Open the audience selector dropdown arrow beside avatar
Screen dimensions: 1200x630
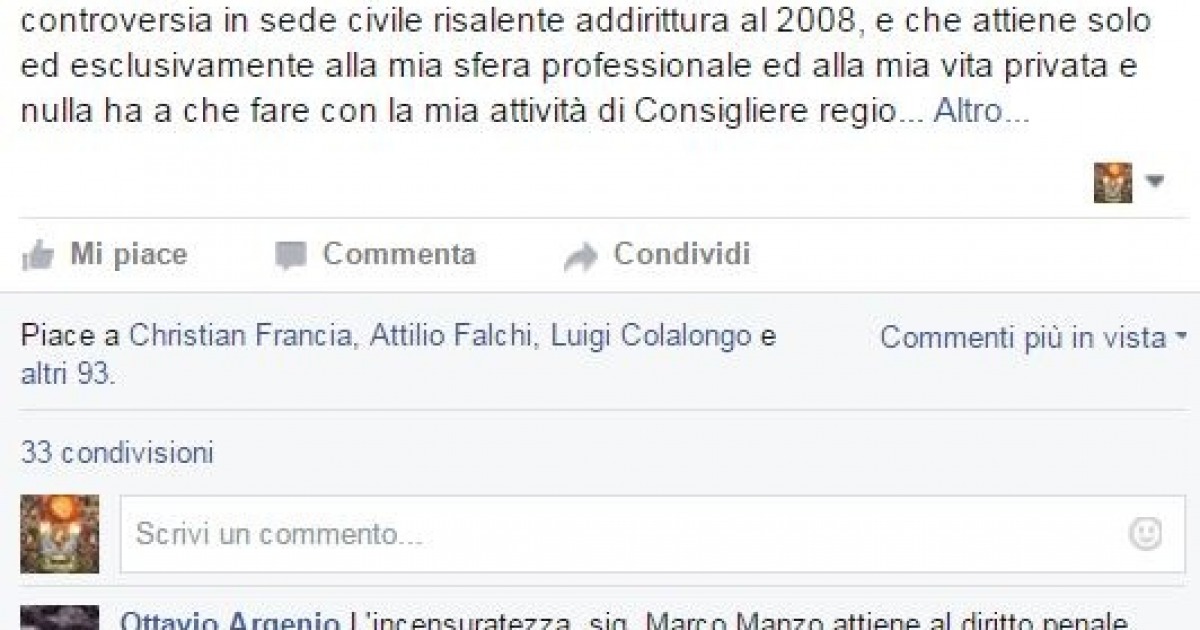point(1155,182)
